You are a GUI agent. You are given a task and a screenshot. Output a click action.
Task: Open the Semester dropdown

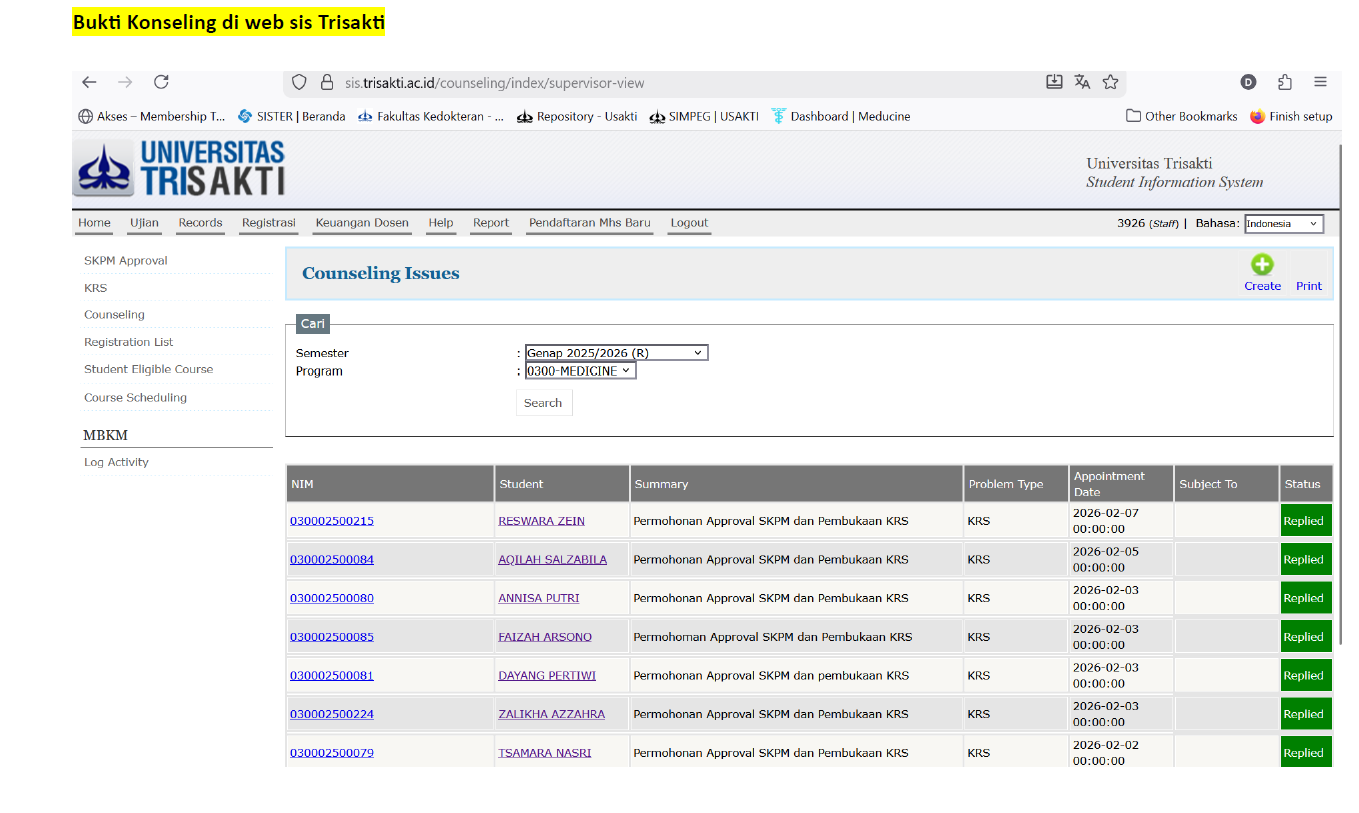click(616, 353)
